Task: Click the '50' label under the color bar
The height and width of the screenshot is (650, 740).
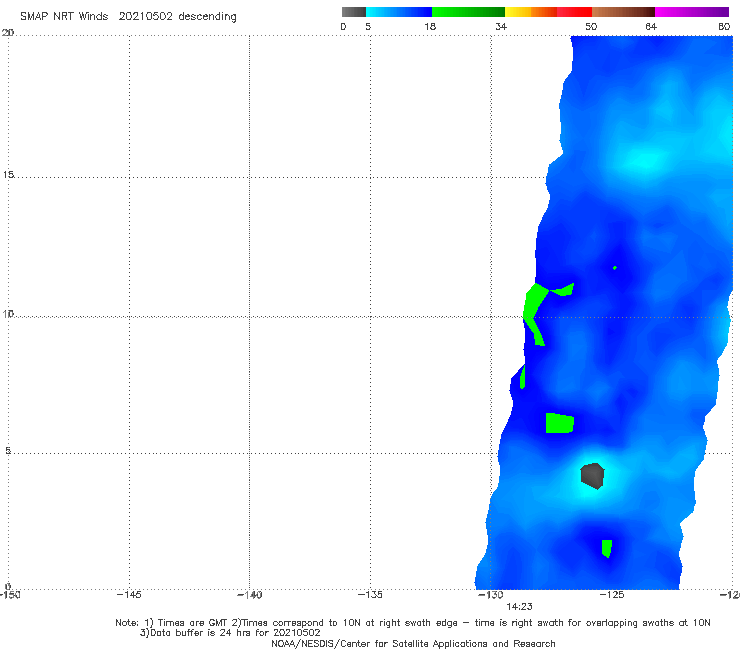Action: click(591, 26)
